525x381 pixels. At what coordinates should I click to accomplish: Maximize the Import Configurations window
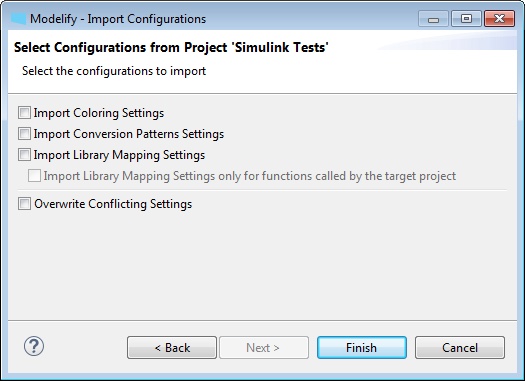pos(466,19)
